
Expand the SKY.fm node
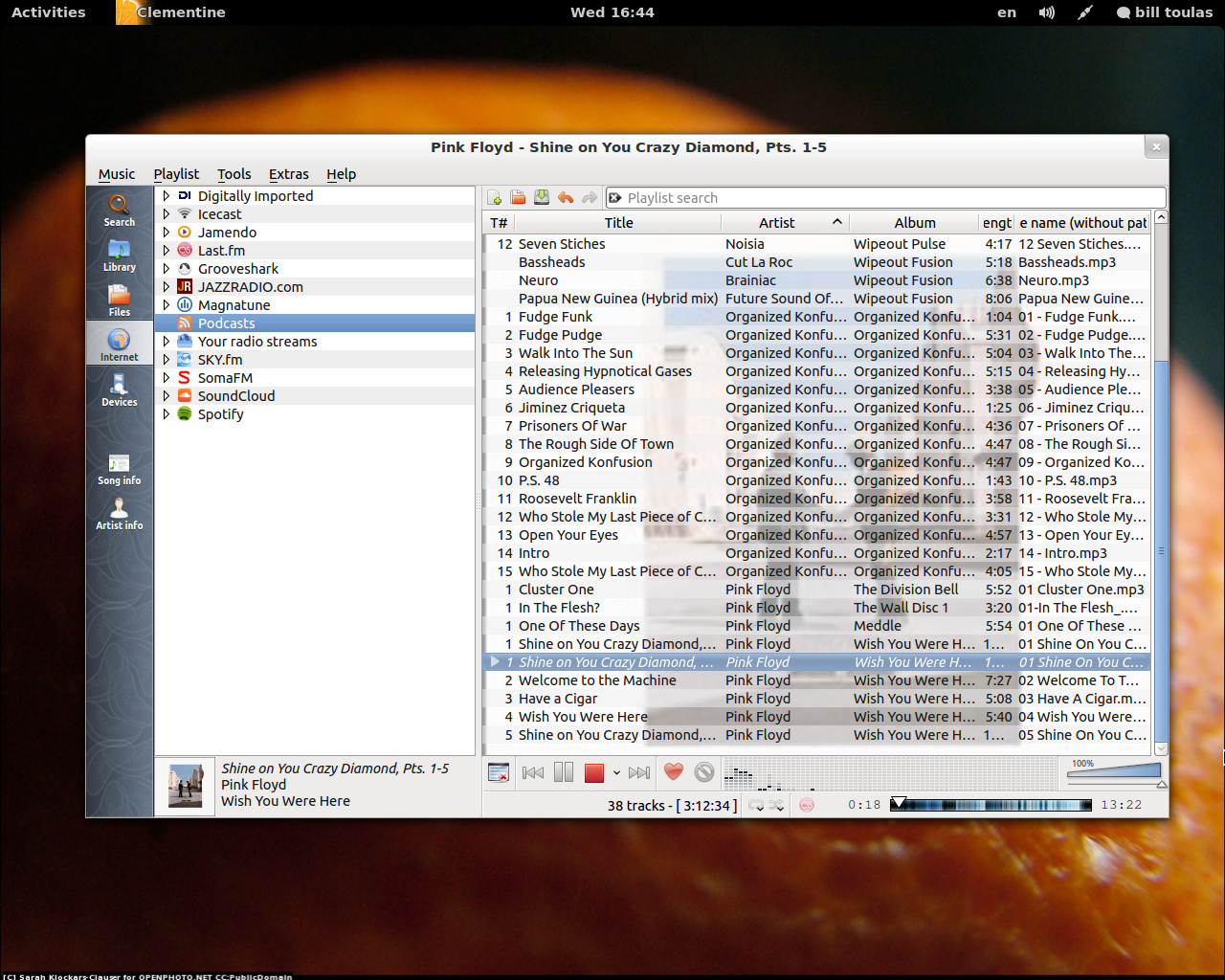coord(167,359)
